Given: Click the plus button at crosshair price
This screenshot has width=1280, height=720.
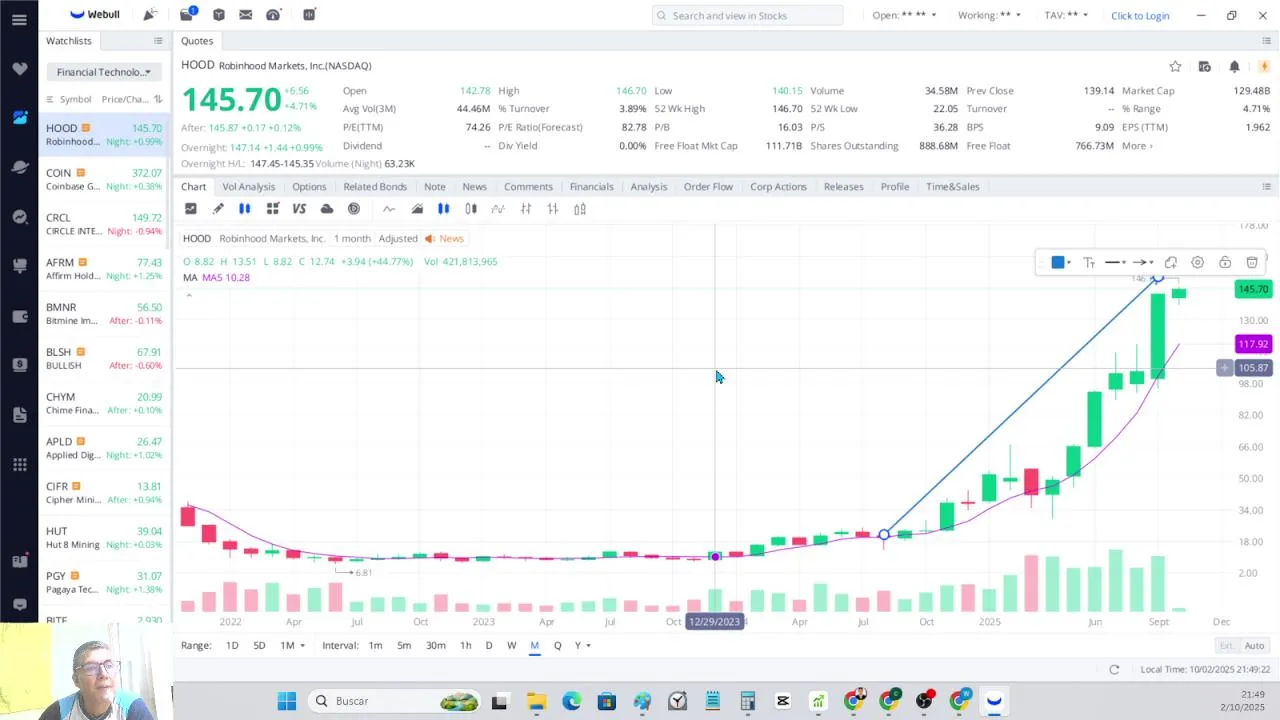Looking at the screenshot, I should click(1224, 368).
